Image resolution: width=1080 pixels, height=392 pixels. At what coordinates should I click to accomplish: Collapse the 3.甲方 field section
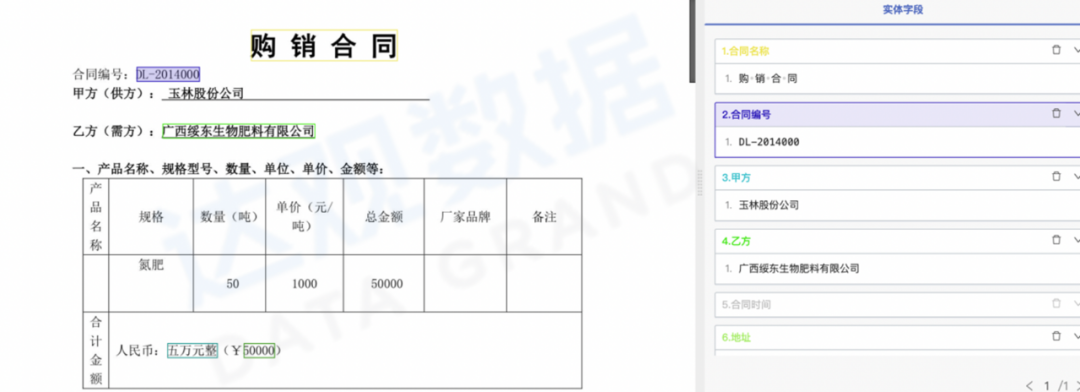click(1076, 177)
